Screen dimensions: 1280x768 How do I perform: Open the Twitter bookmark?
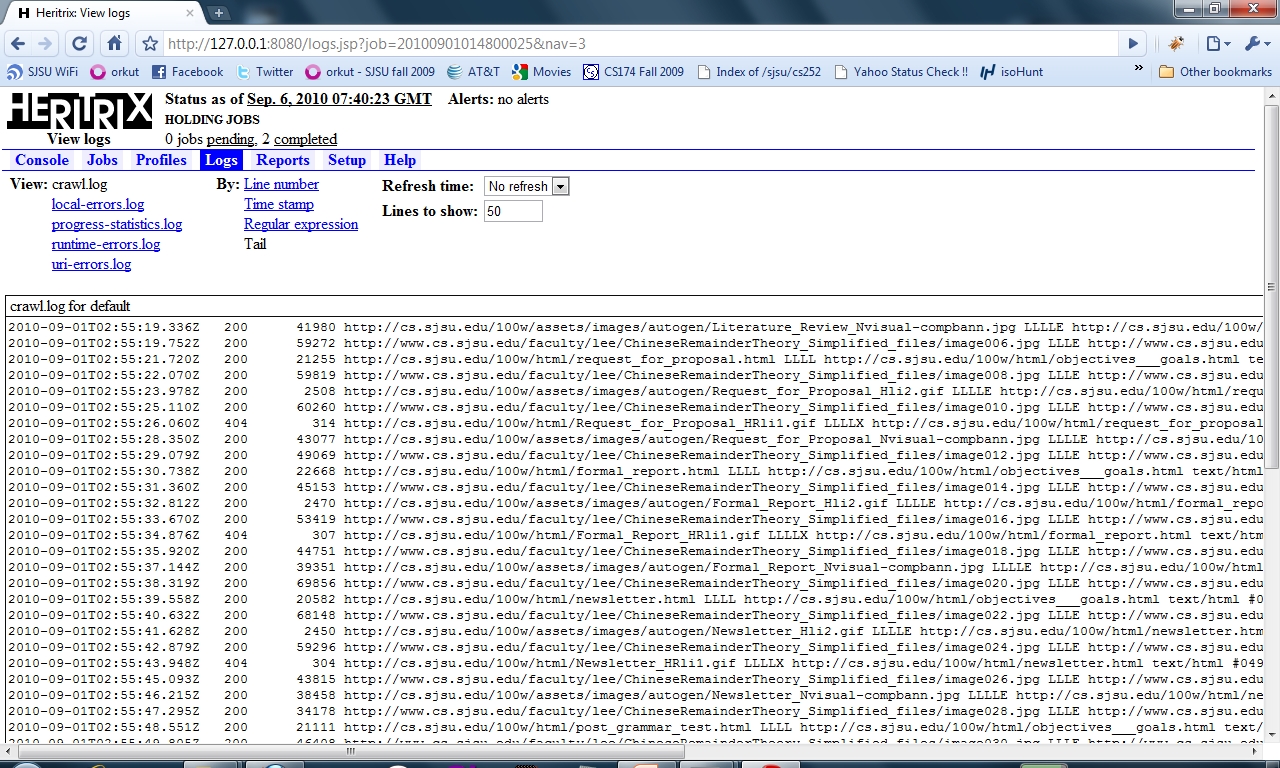pos(265,72)
